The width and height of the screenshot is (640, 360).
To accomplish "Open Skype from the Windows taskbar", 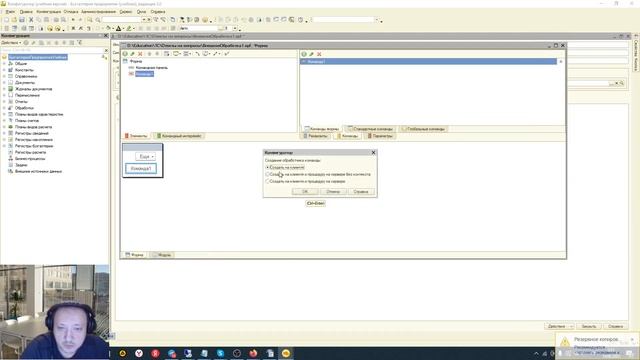I will click(x=220, y=353).
